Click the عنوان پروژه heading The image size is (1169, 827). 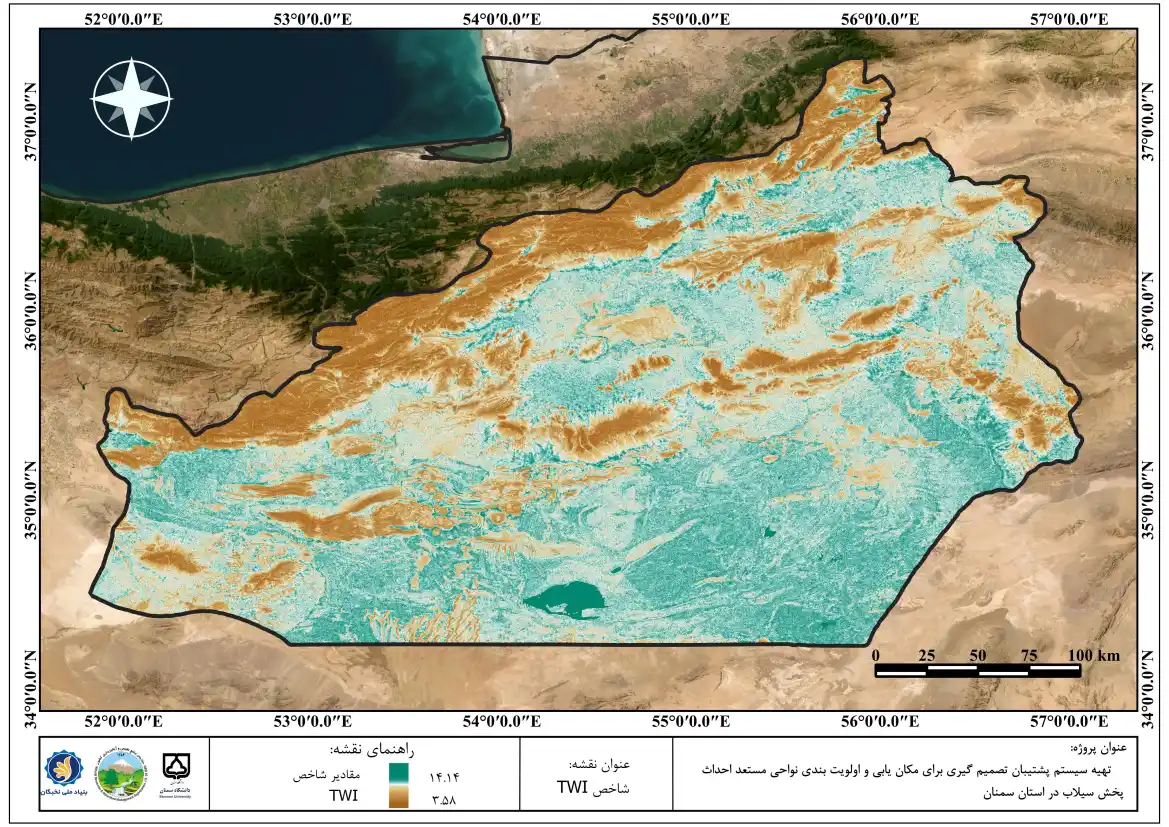click(1098, 747)
